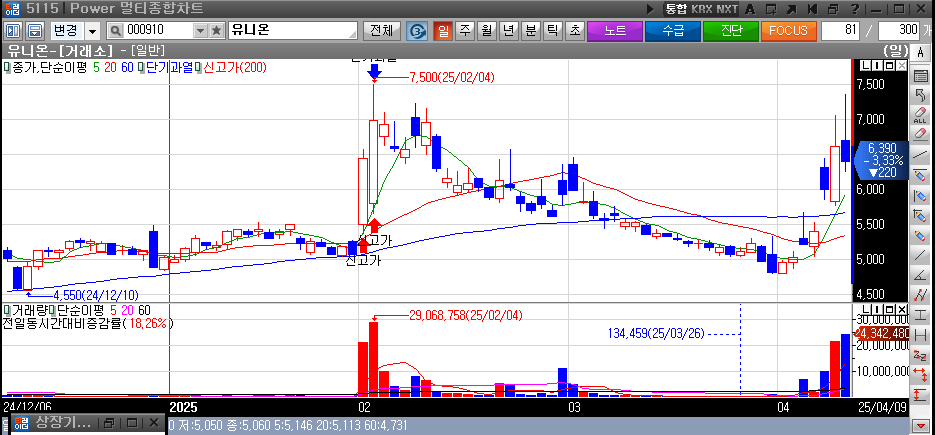Click the stock name field 유니온

coord(293,31)
